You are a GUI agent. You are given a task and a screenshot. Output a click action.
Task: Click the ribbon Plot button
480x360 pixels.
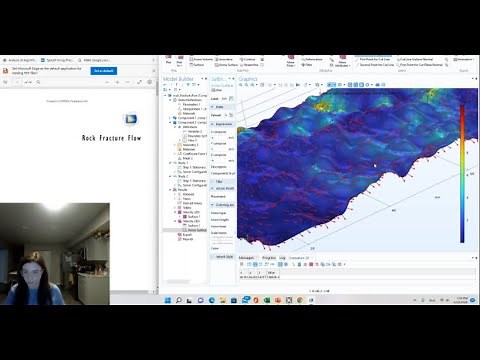tap(169, 60)
